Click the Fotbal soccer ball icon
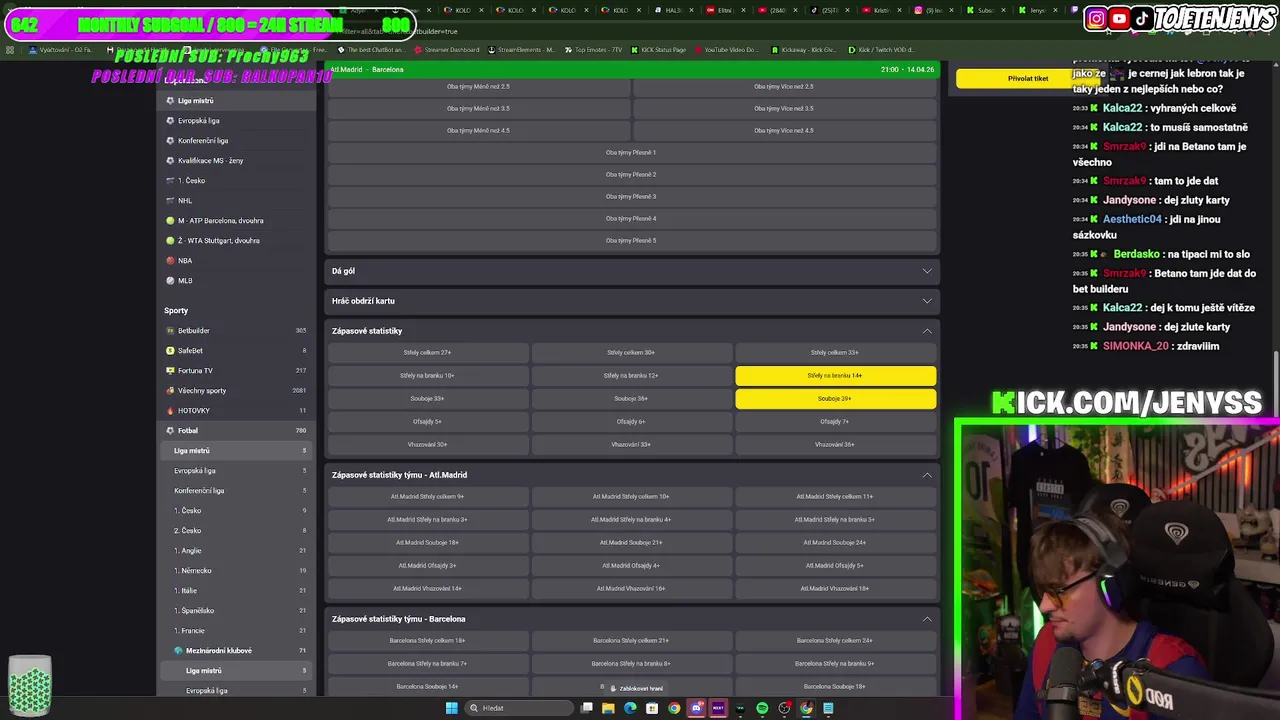Image resolution: width=1280 pixels, height=720 pixels. (170, 431)
